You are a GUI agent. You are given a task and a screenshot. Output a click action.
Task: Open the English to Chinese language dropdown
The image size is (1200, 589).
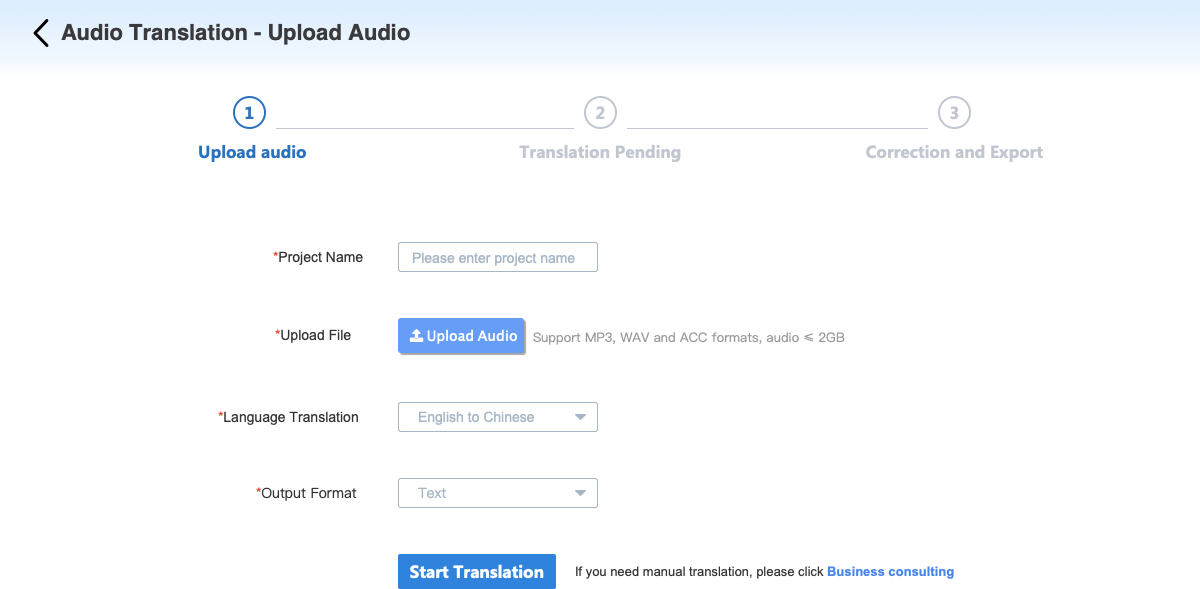coord(498,417)
